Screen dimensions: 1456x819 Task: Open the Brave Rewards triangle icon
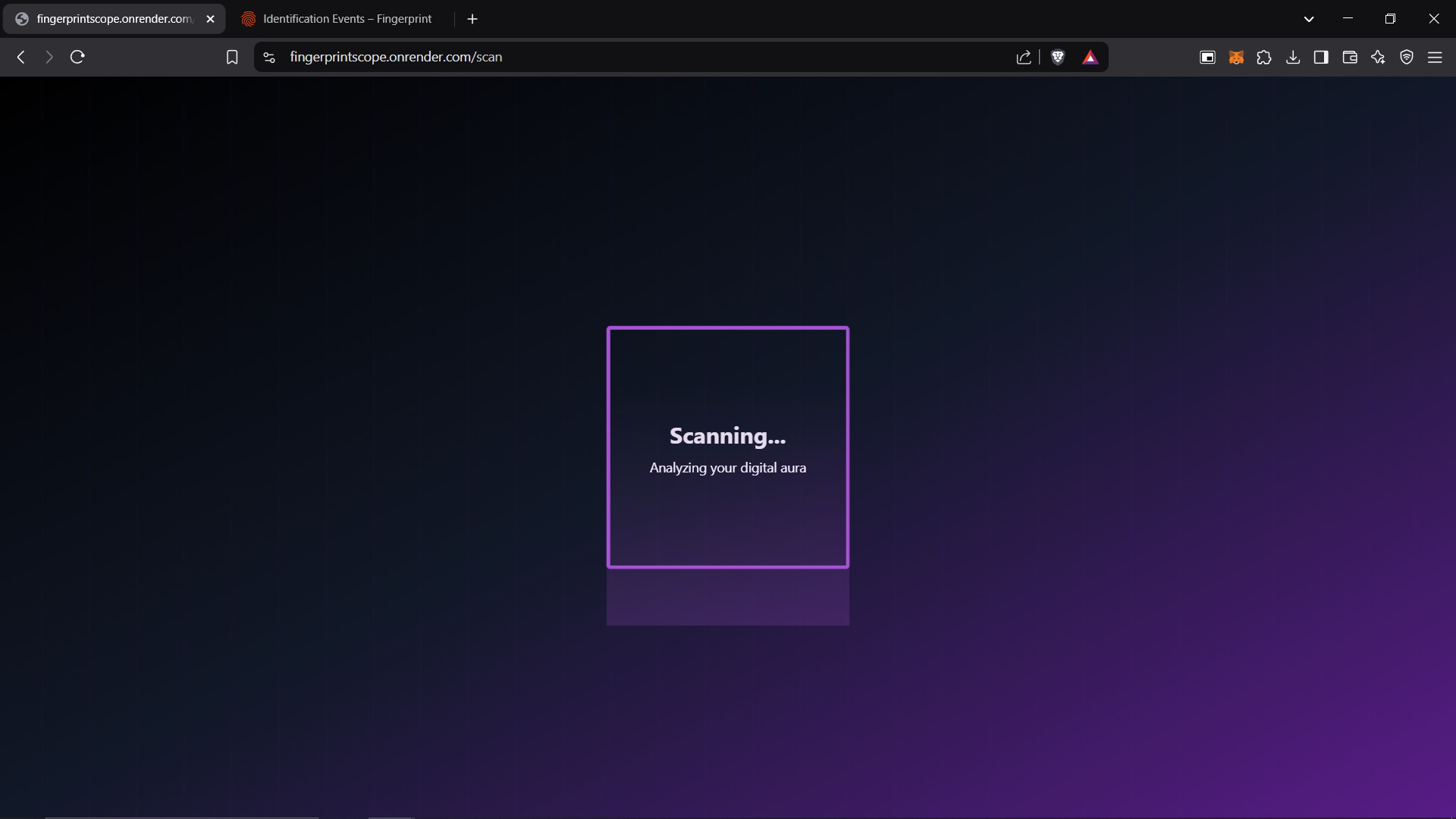click(1090, 58)
